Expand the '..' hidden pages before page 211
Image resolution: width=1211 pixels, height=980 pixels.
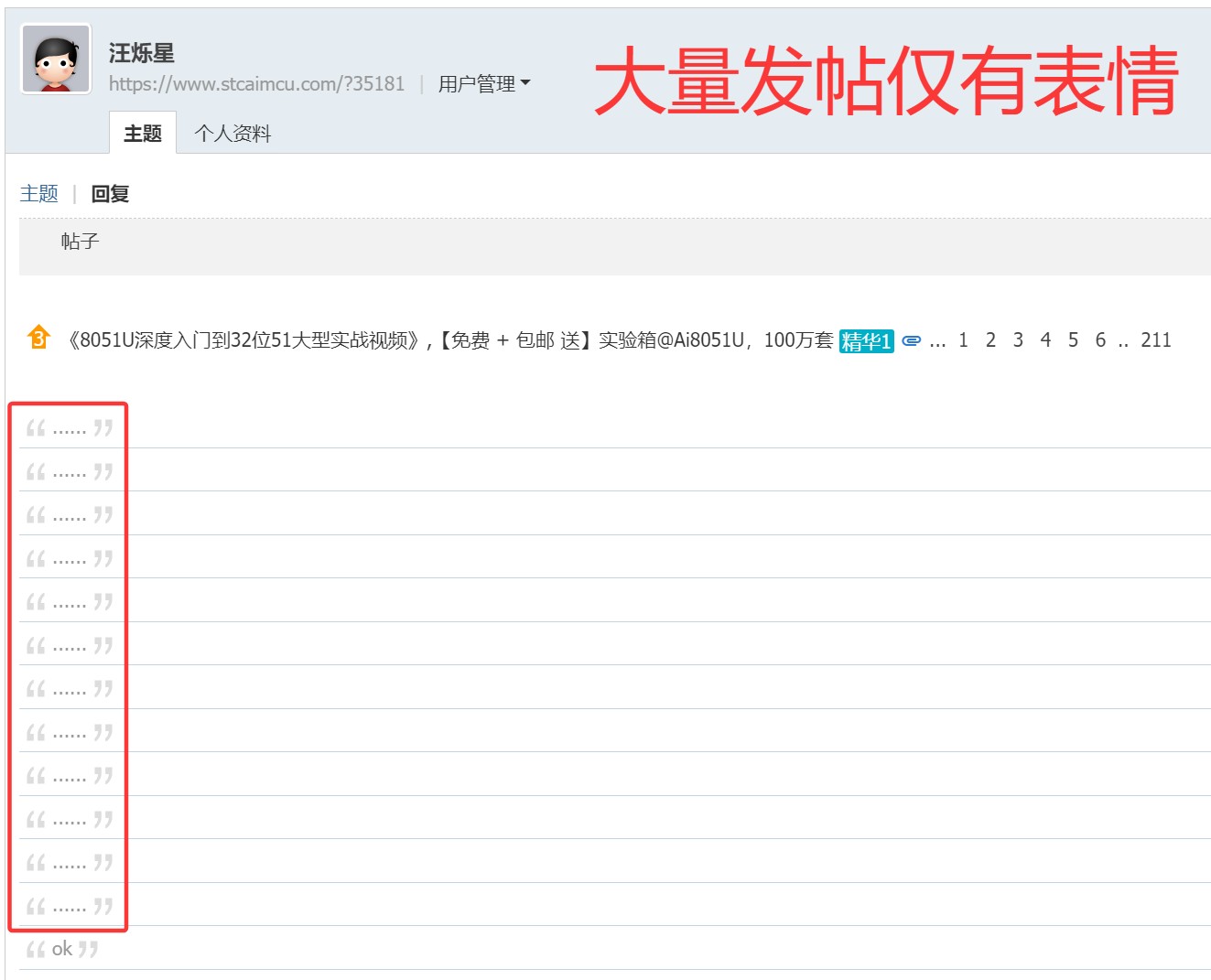tap(1121, 339)
